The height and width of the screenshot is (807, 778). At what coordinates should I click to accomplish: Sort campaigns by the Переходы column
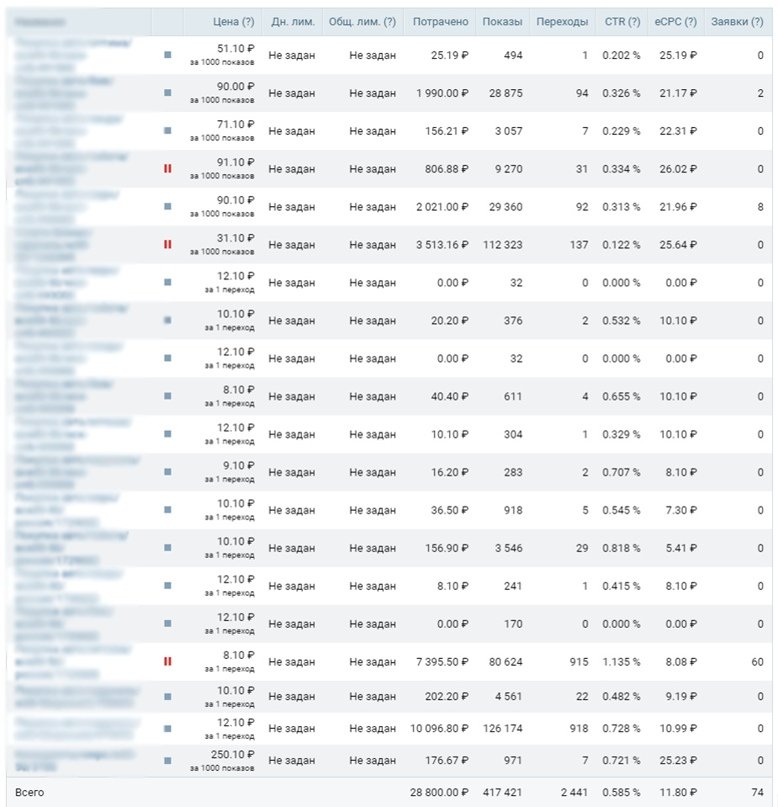click(x=562, y=21)
